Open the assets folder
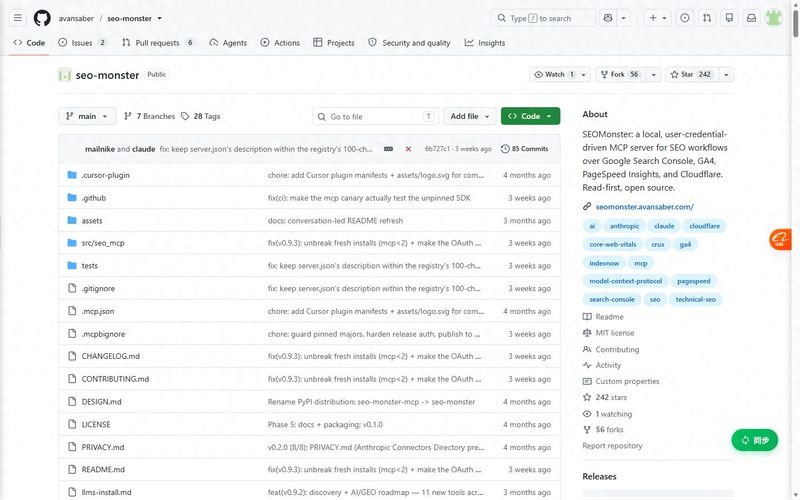The image size is (800, 500). coord(92,221)
